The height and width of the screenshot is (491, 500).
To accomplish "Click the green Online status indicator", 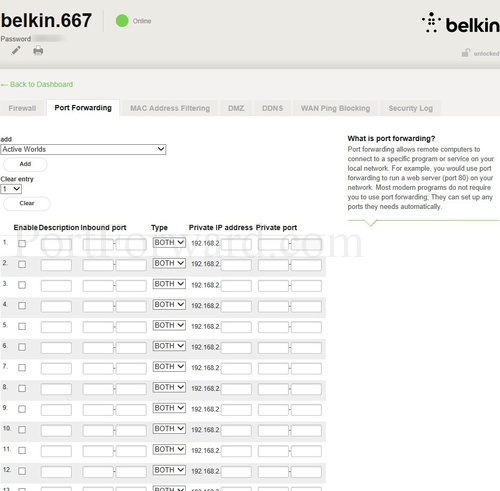I will point(122,21).
